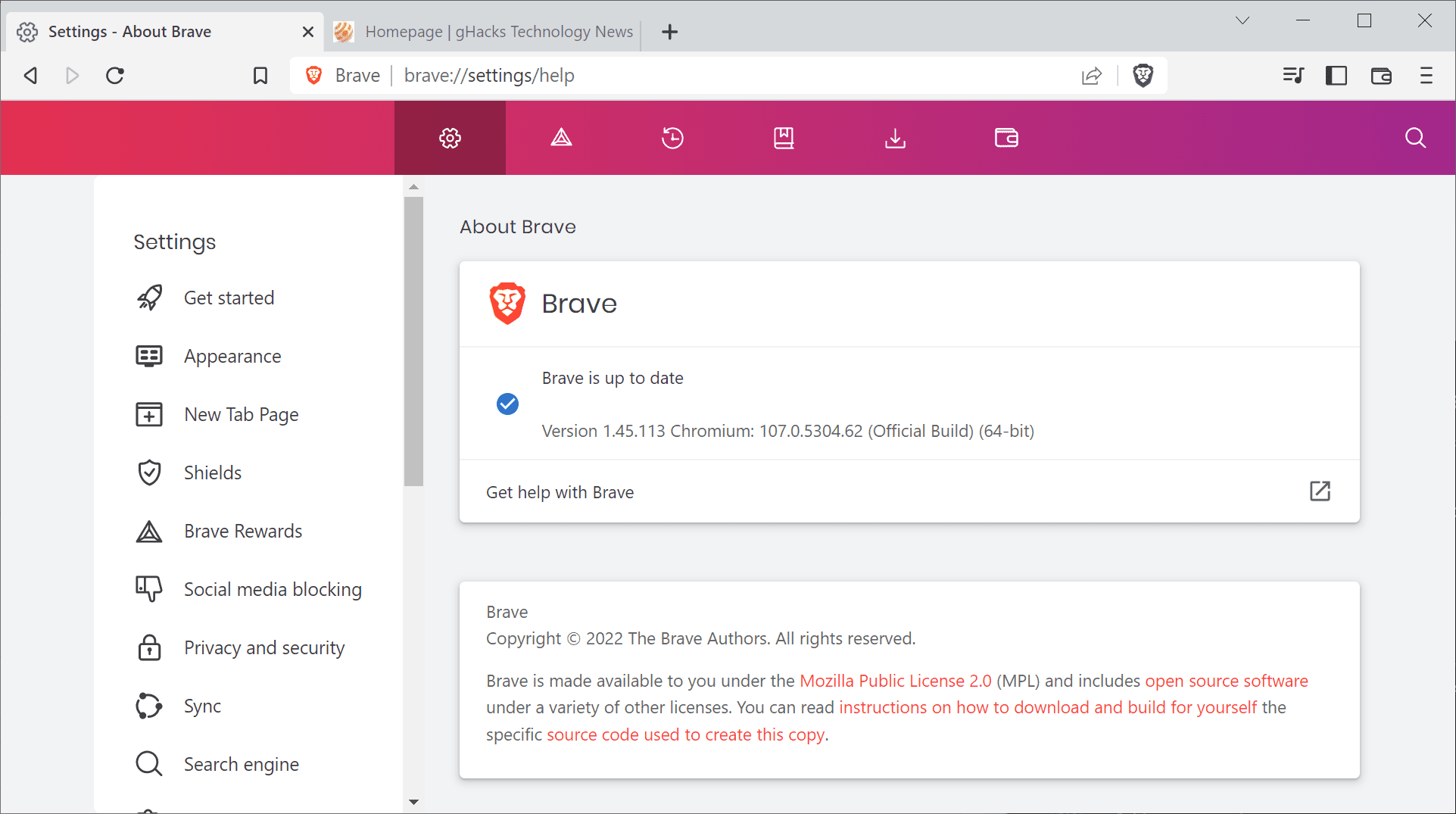The image size is (1456, 814).
Task: Click the sidebar scrollbar thumb
Action: pyautogui.click(x=413, y=341)
